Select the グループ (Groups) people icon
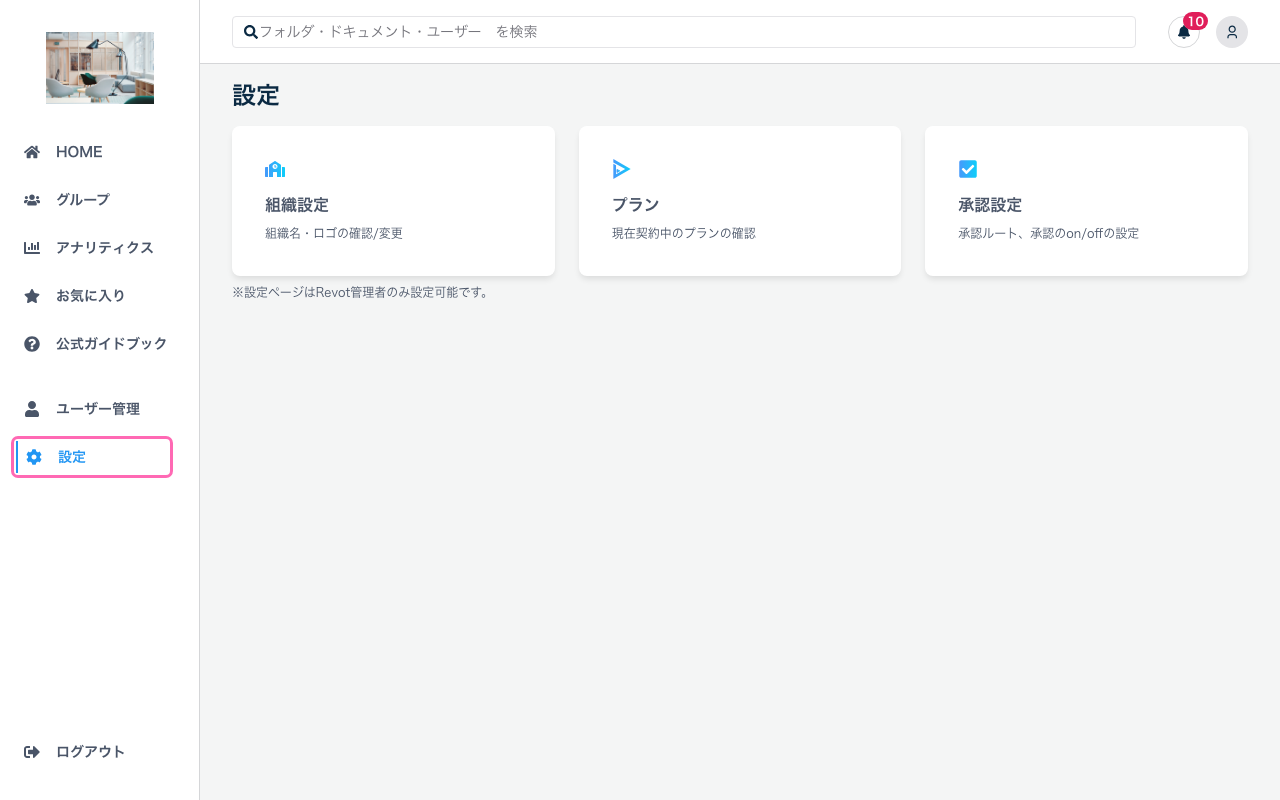The image size is (1280, 800). tap(31, 199)
